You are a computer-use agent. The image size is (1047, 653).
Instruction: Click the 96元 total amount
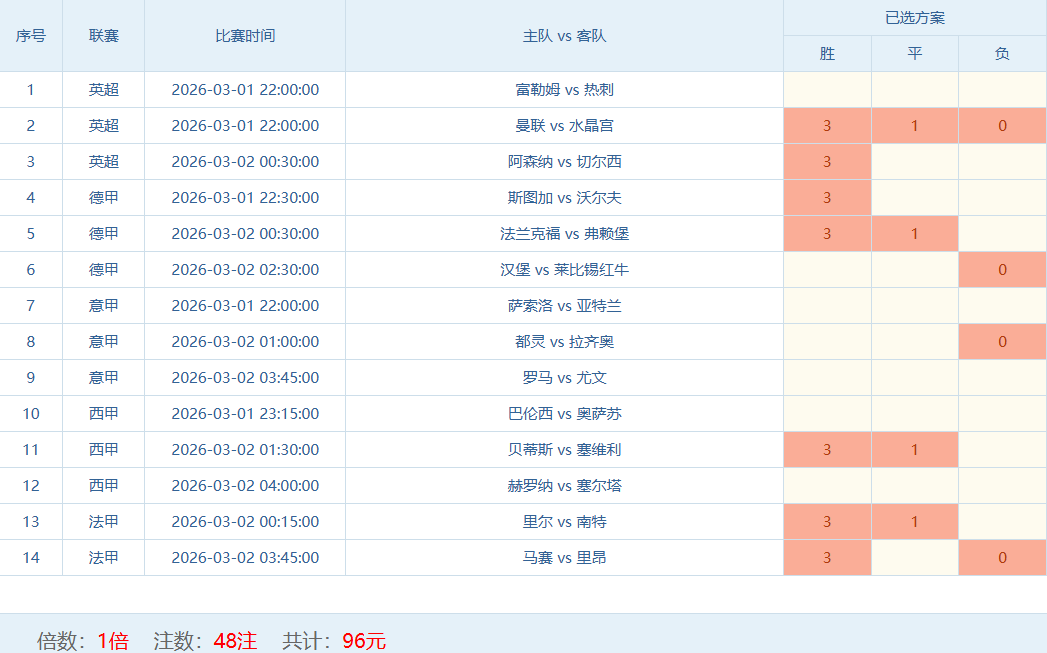pyautogui.click(x=364, y=641)
